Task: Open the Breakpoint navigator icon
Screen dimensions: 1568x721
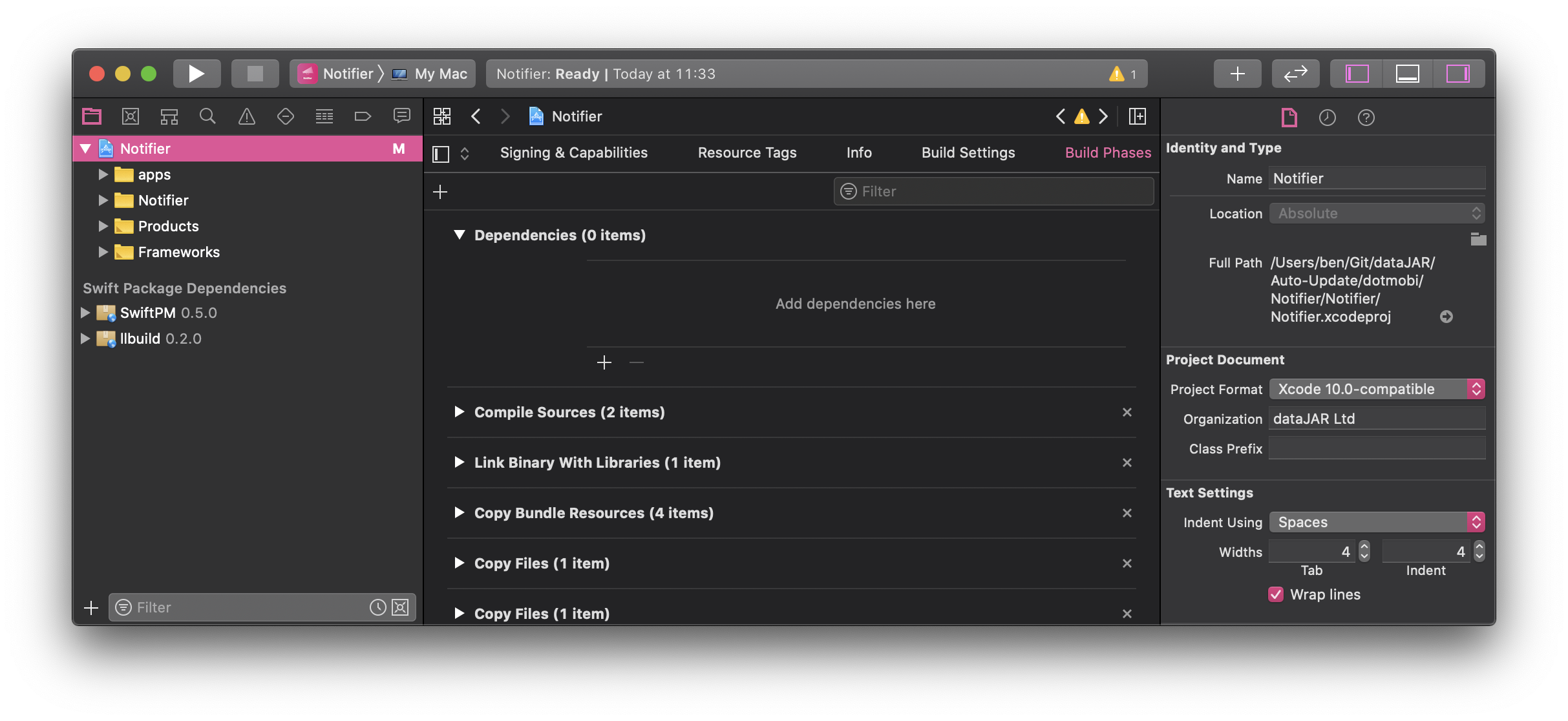Action: pos(363,116)
